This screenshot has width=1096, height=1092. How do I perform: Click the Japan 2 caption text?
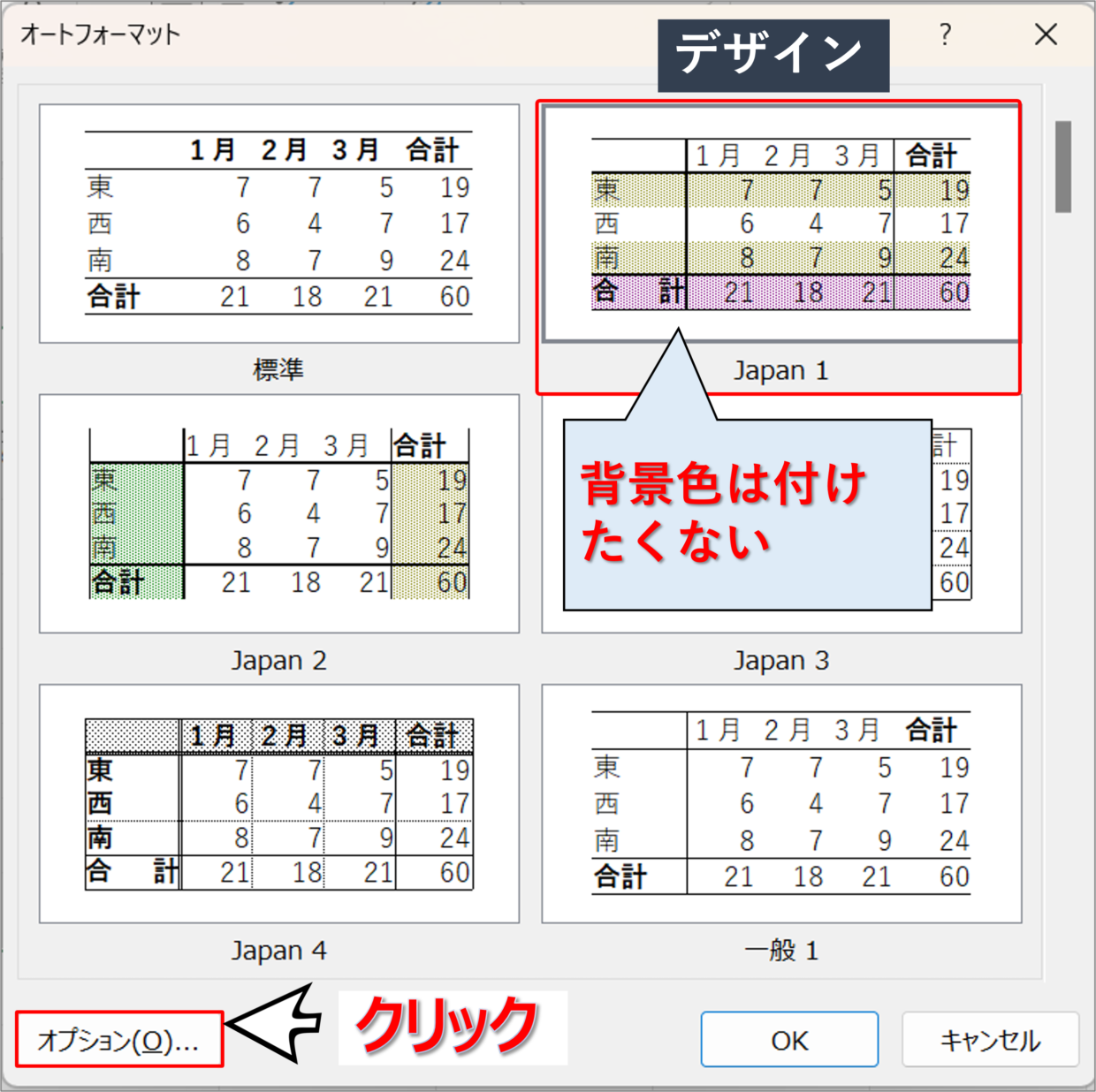[278, 660]
